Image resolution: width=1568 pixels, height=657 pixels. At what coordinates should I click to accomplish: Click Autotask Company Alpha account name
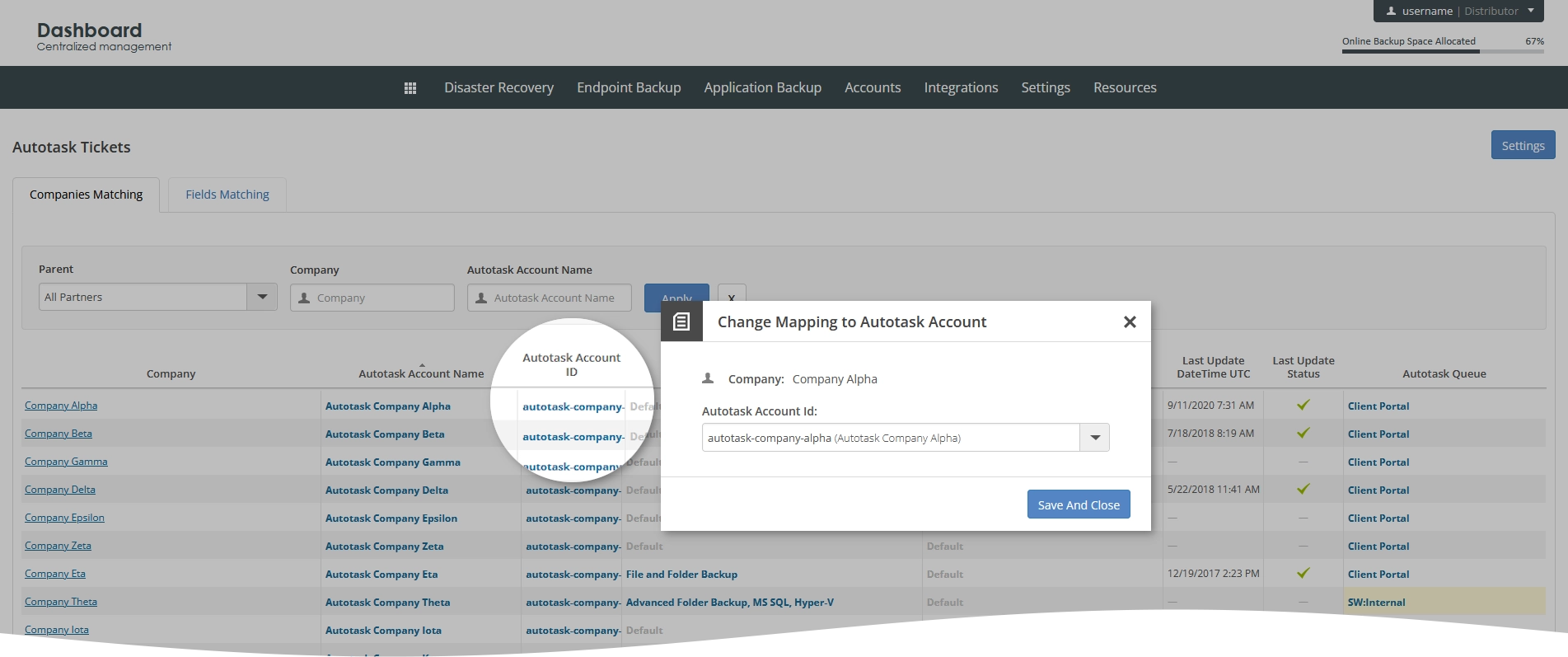tap(388, 406)
